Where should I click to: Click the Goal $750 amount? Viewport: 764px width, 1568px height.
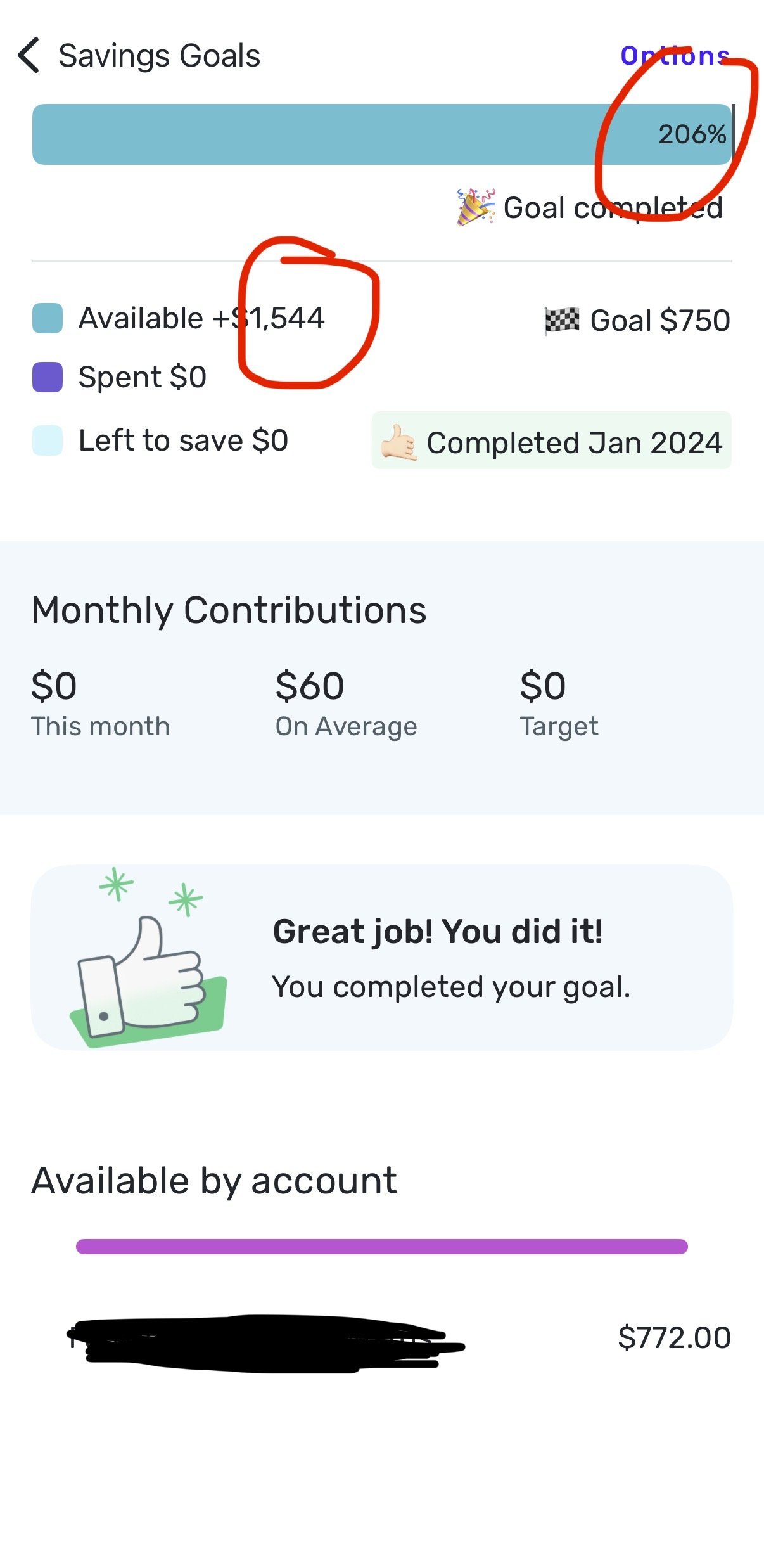coord(659,320)
